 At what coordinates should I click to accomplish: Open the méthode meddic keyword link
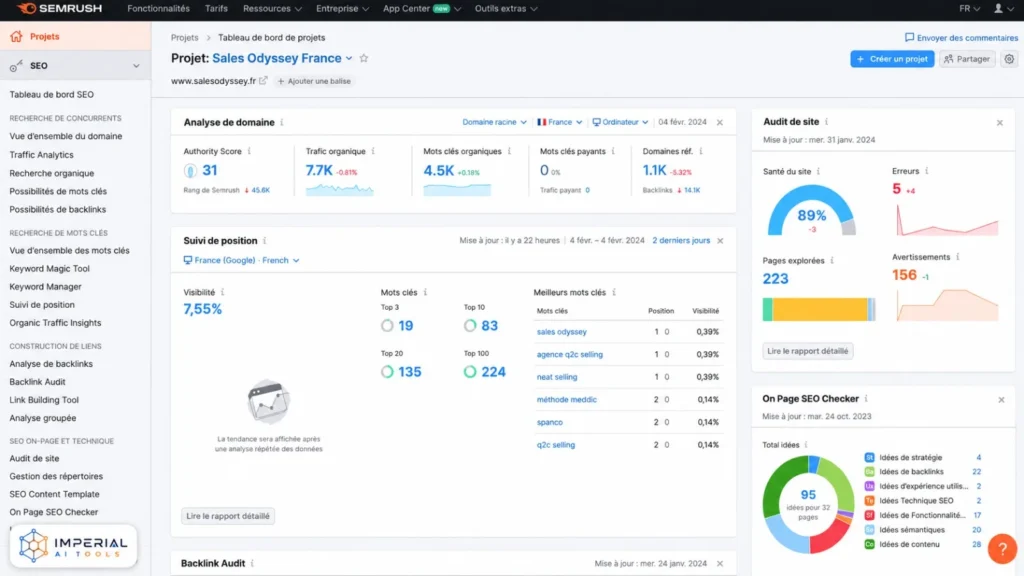click(566, 399)
